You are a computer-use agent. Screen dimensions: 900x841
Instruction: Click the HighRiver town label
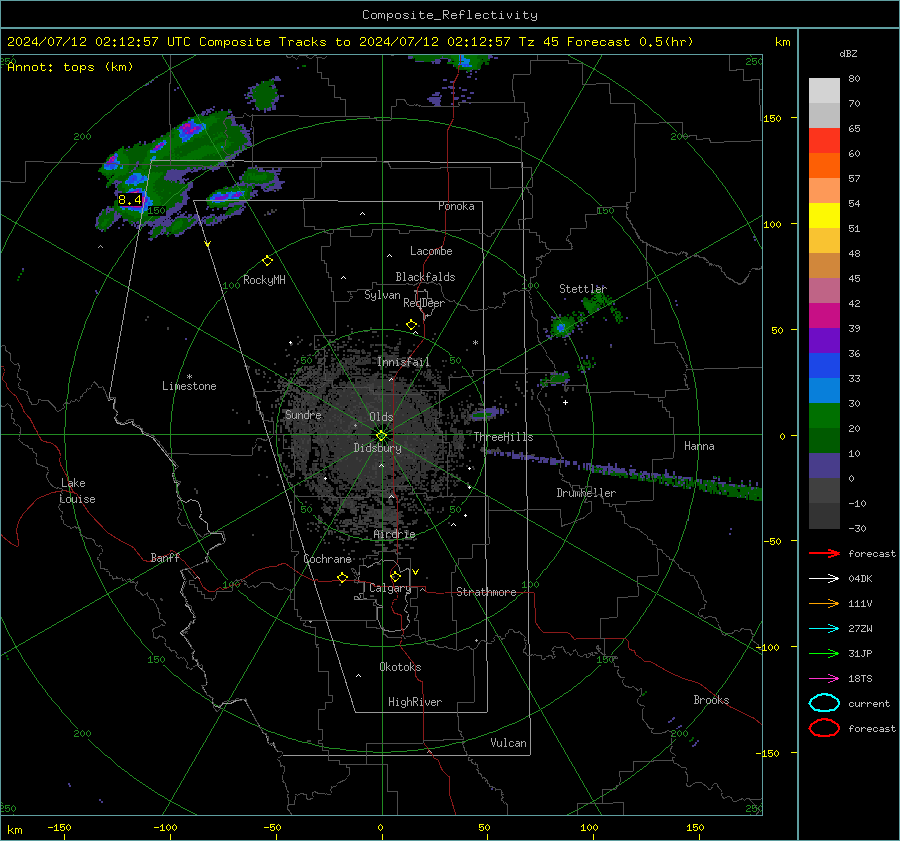[415, 702]
